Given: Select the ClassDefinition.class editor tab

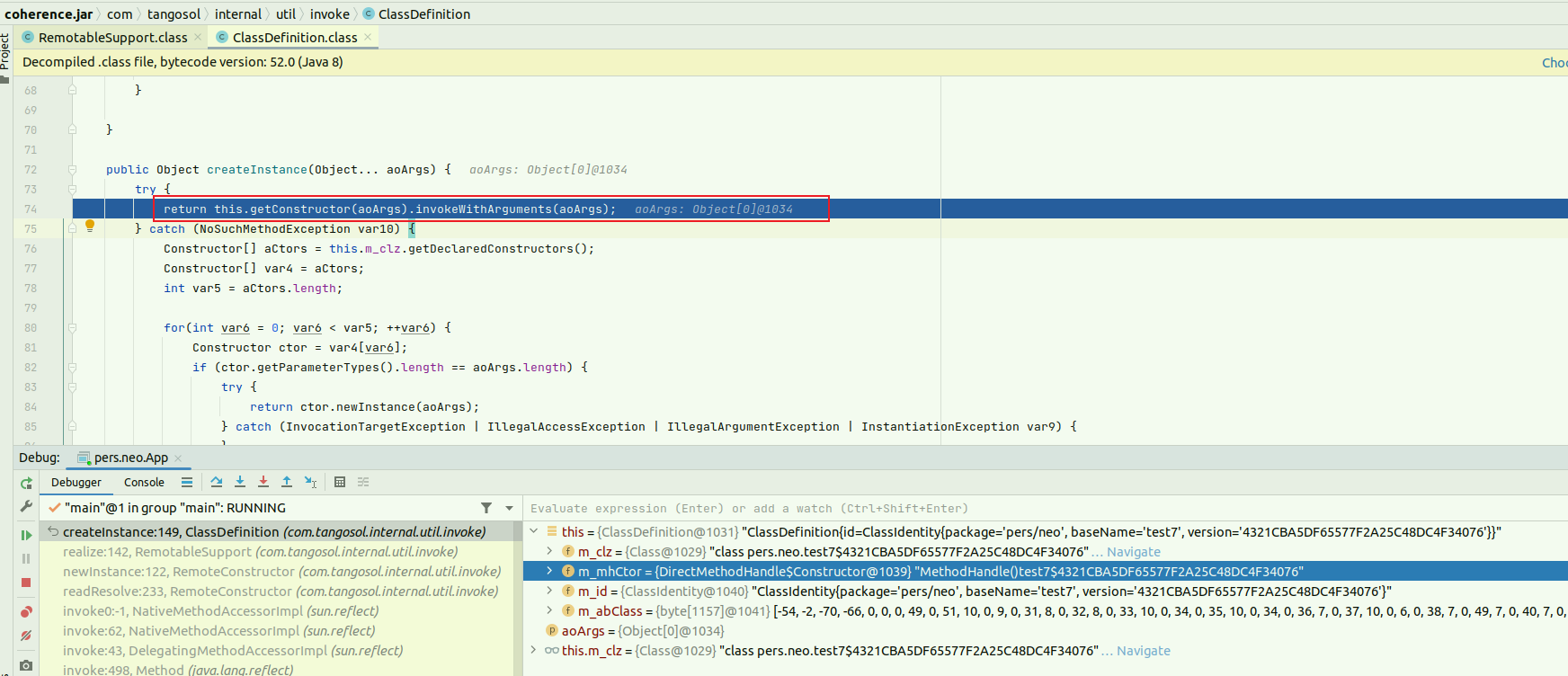Looking at the screenshot, I should pyautogui.click(x=295, y=38).
